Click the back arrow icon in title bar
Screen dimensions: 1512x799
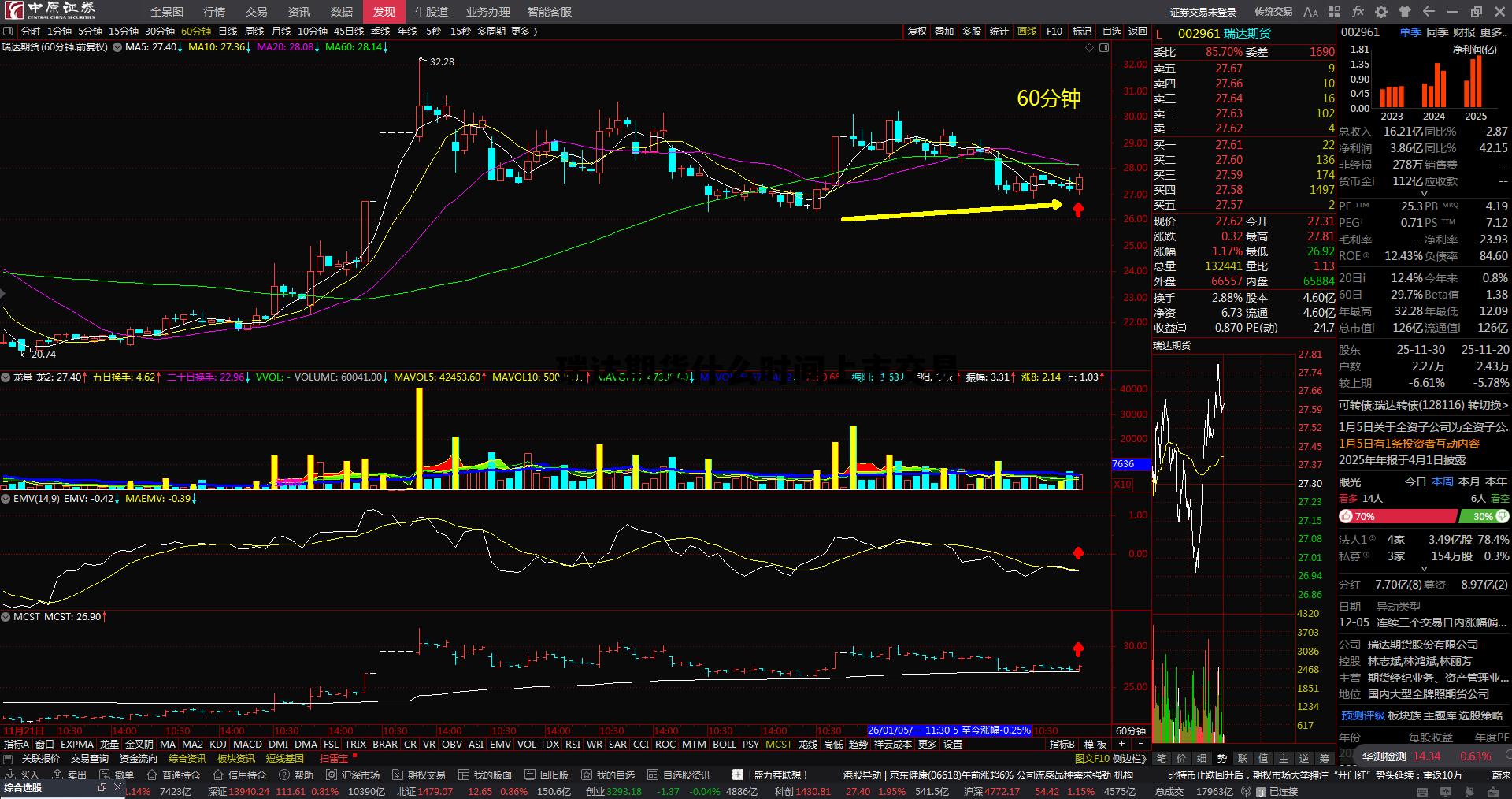(1429, 12)
